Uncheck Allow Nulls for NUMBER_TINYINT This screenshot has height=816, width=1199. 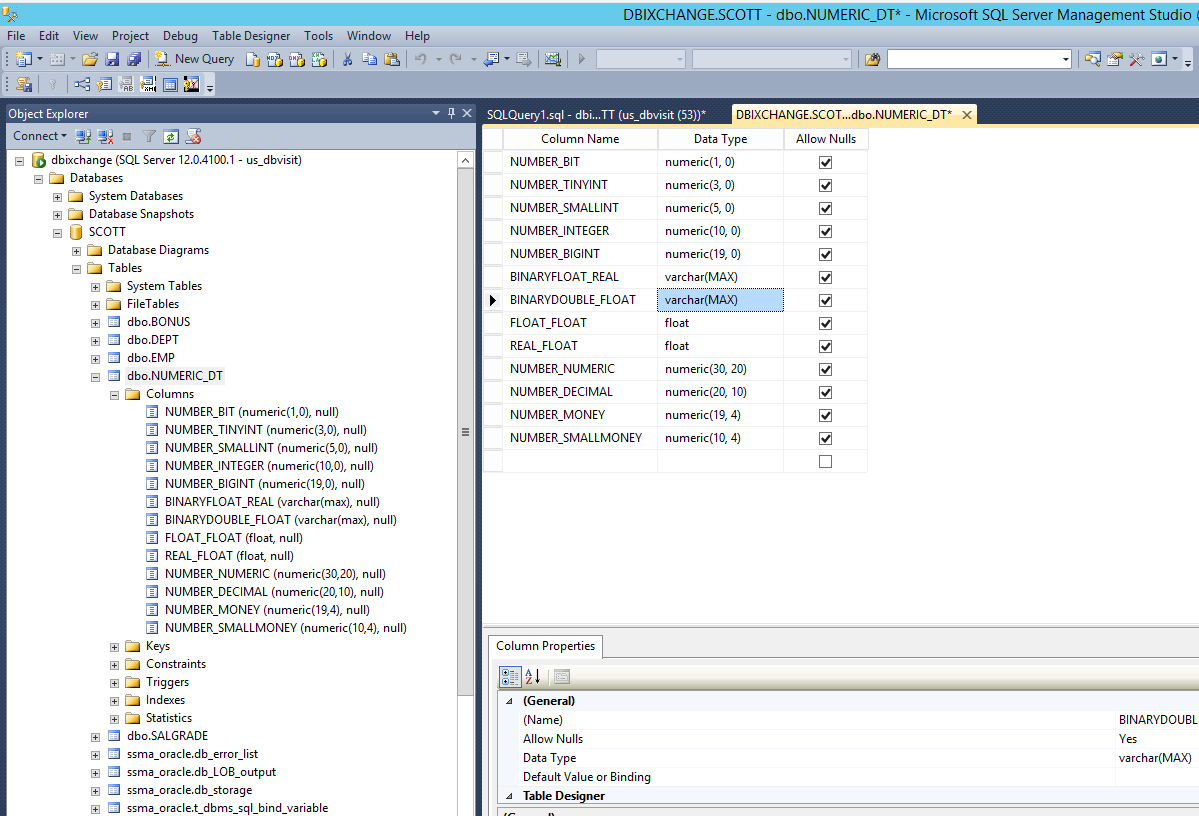click(x=825, y=185)
